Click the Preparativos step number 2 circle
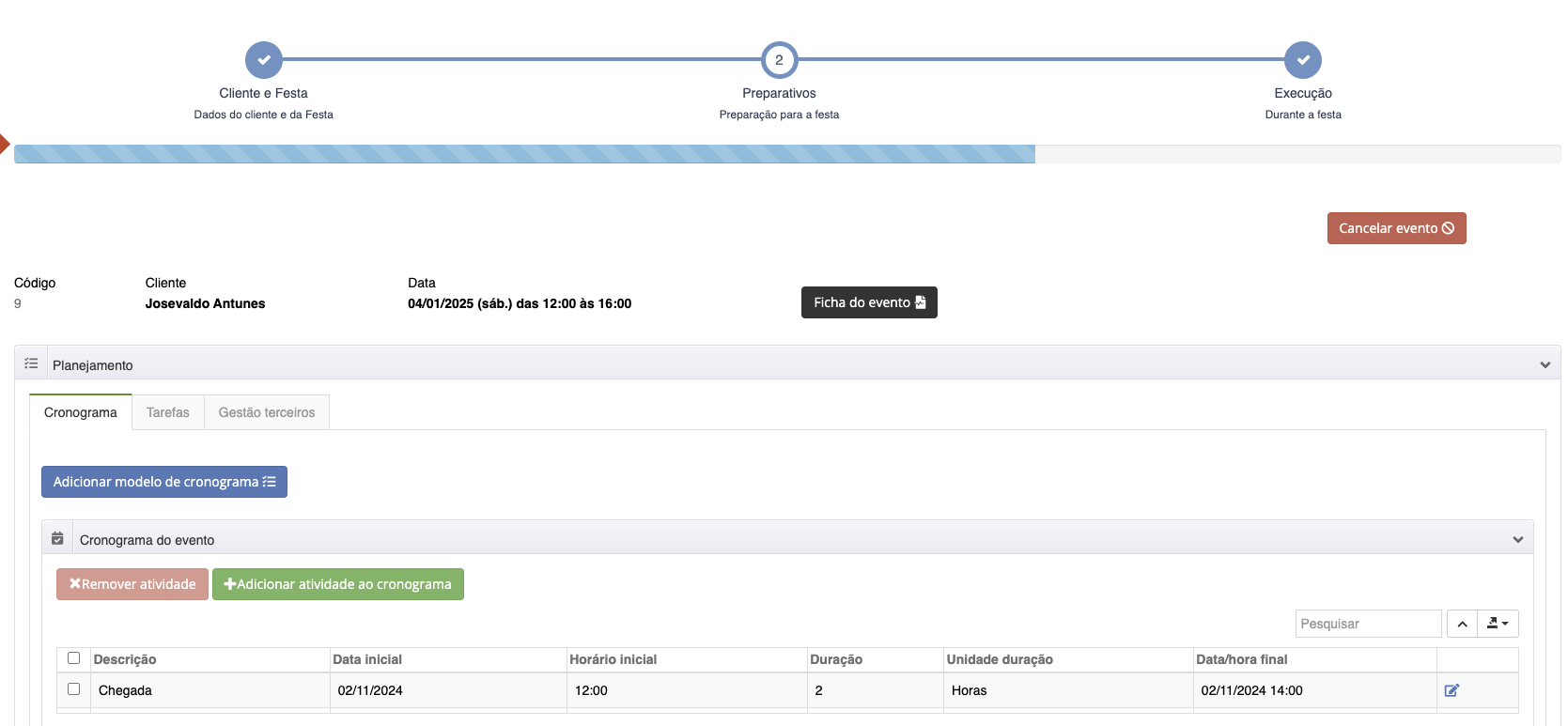This screenshot has height=726, width=1568. point(779,60)
